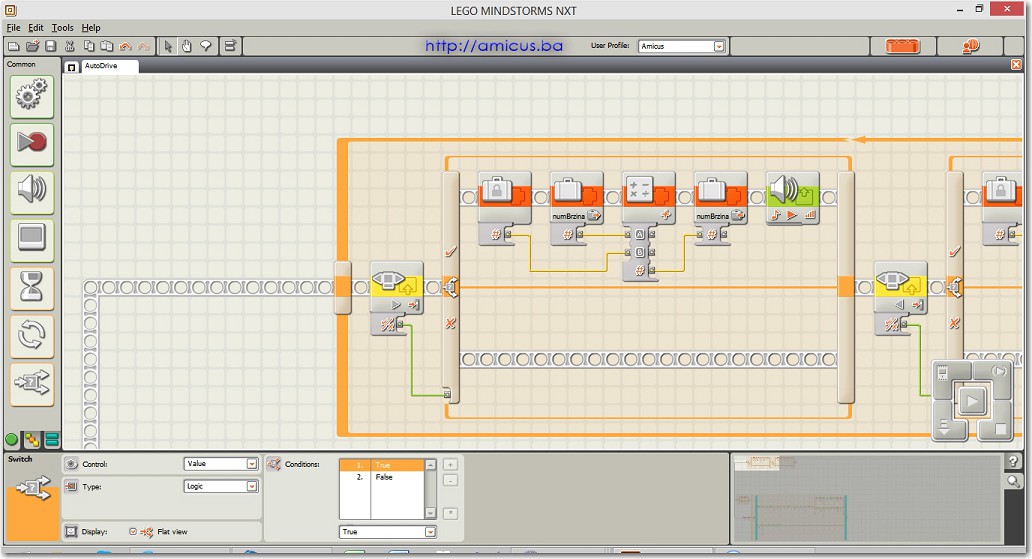
Task: Click the Download and Run play button
Action: tap(971, 400)
